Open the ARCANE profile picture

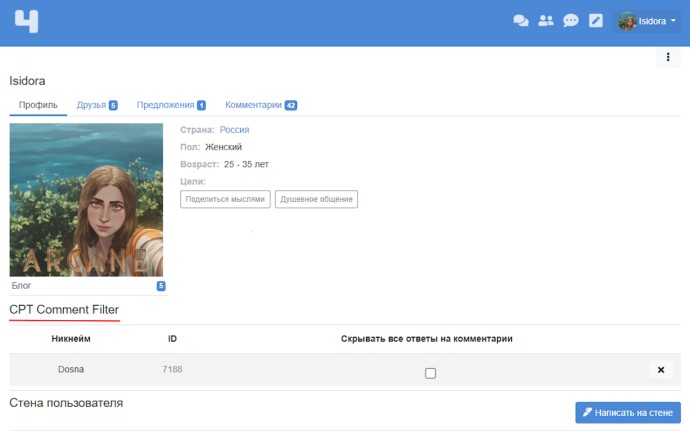click(86, 200)
